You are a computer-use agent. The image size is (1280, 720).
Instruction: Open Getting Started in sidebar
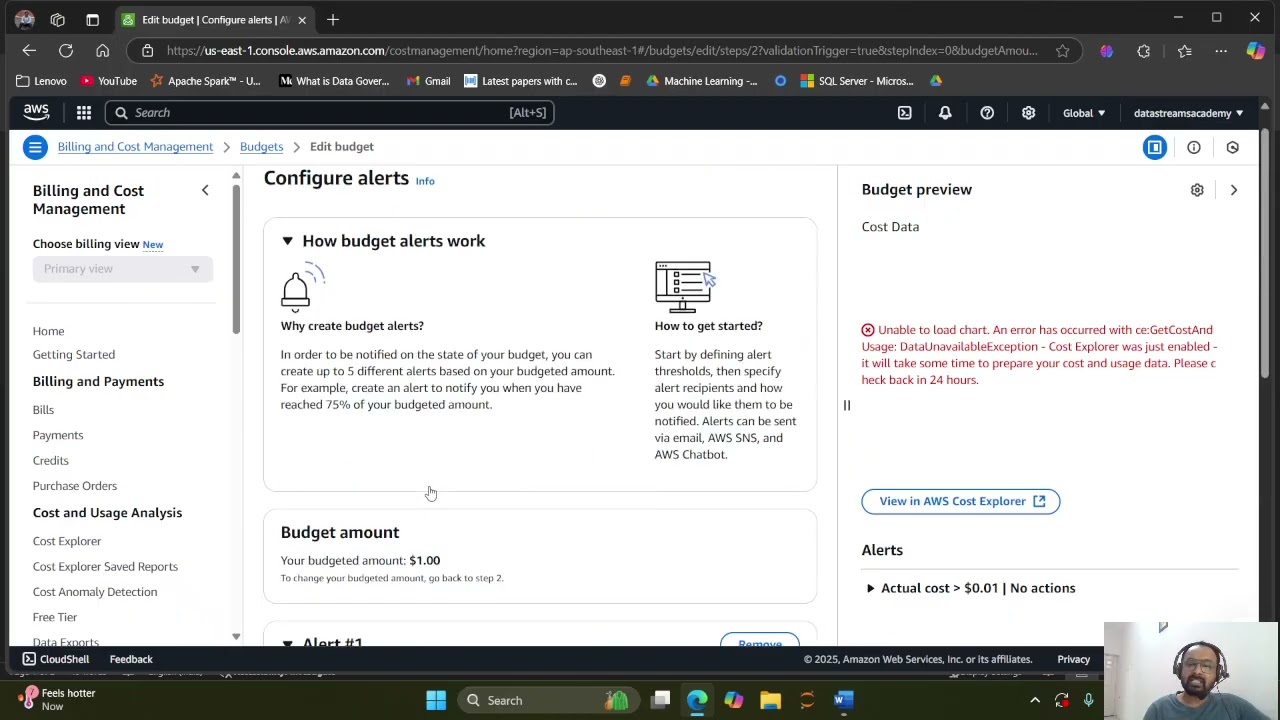[74, 355]
